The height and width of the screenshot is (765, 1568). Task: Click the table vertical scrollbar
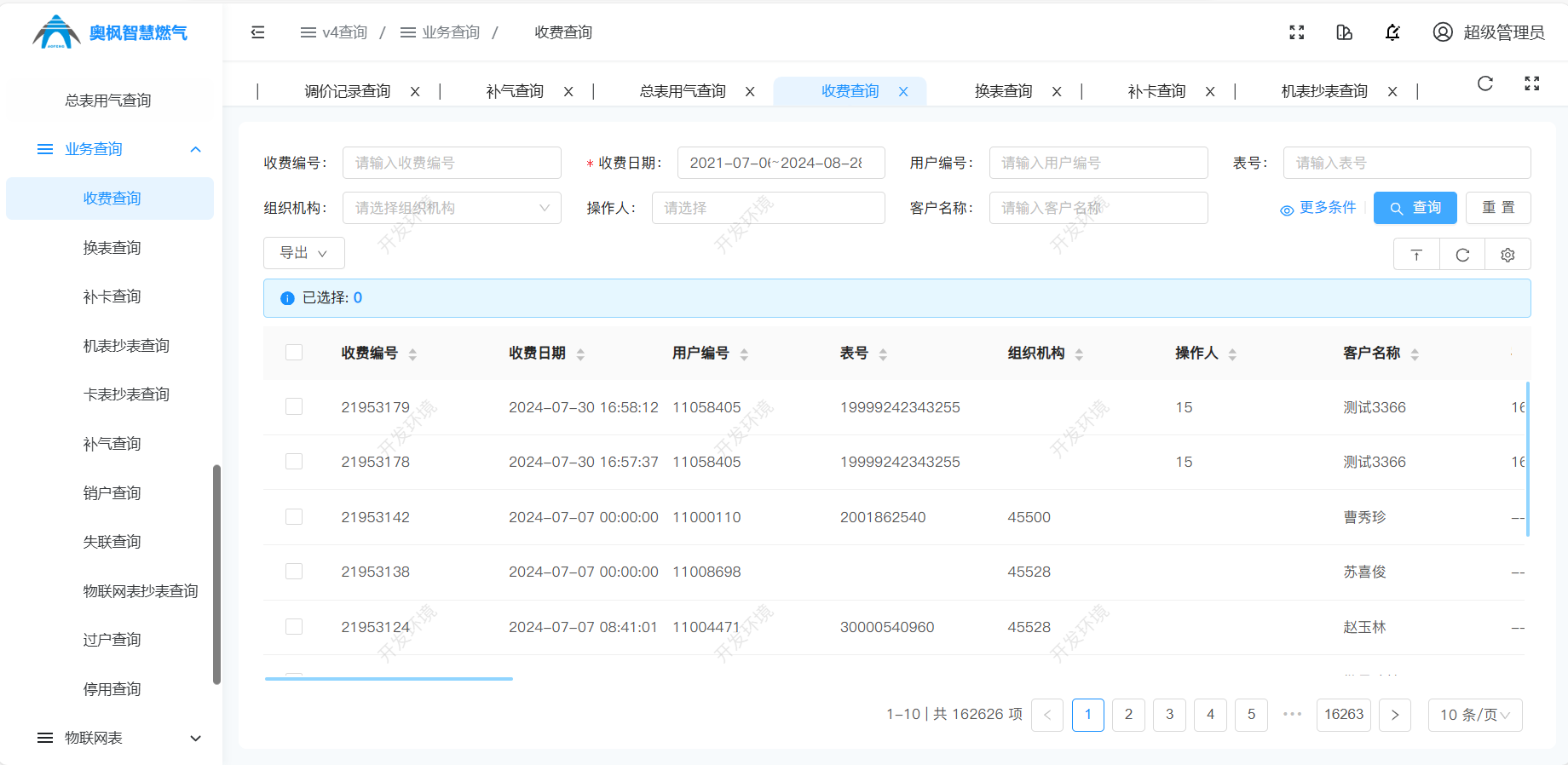click(x=1527, y=459)
